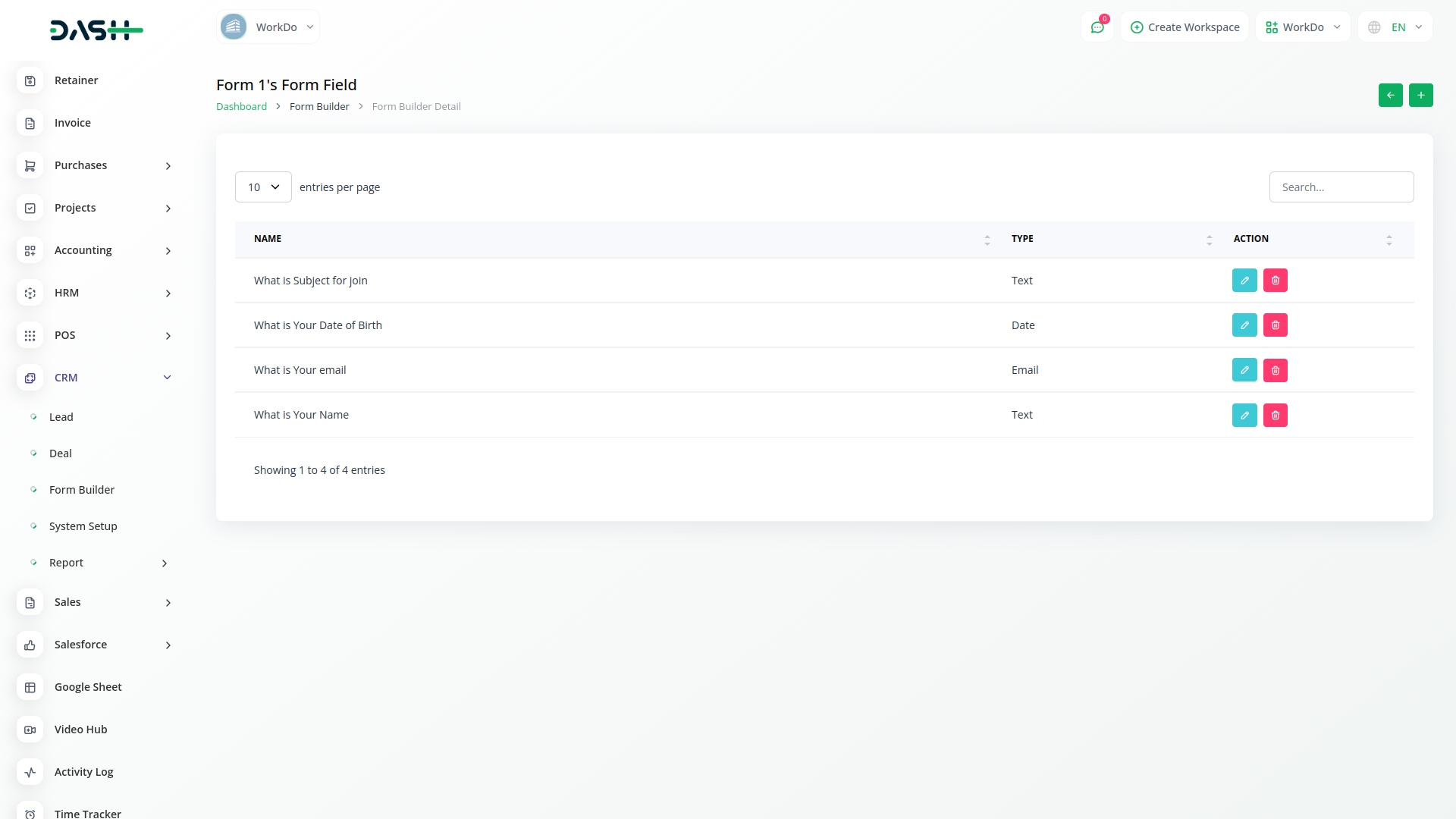Click the Video Hub sidebar icon
The height and width of the screenshot is (819, 1456).
30,730
